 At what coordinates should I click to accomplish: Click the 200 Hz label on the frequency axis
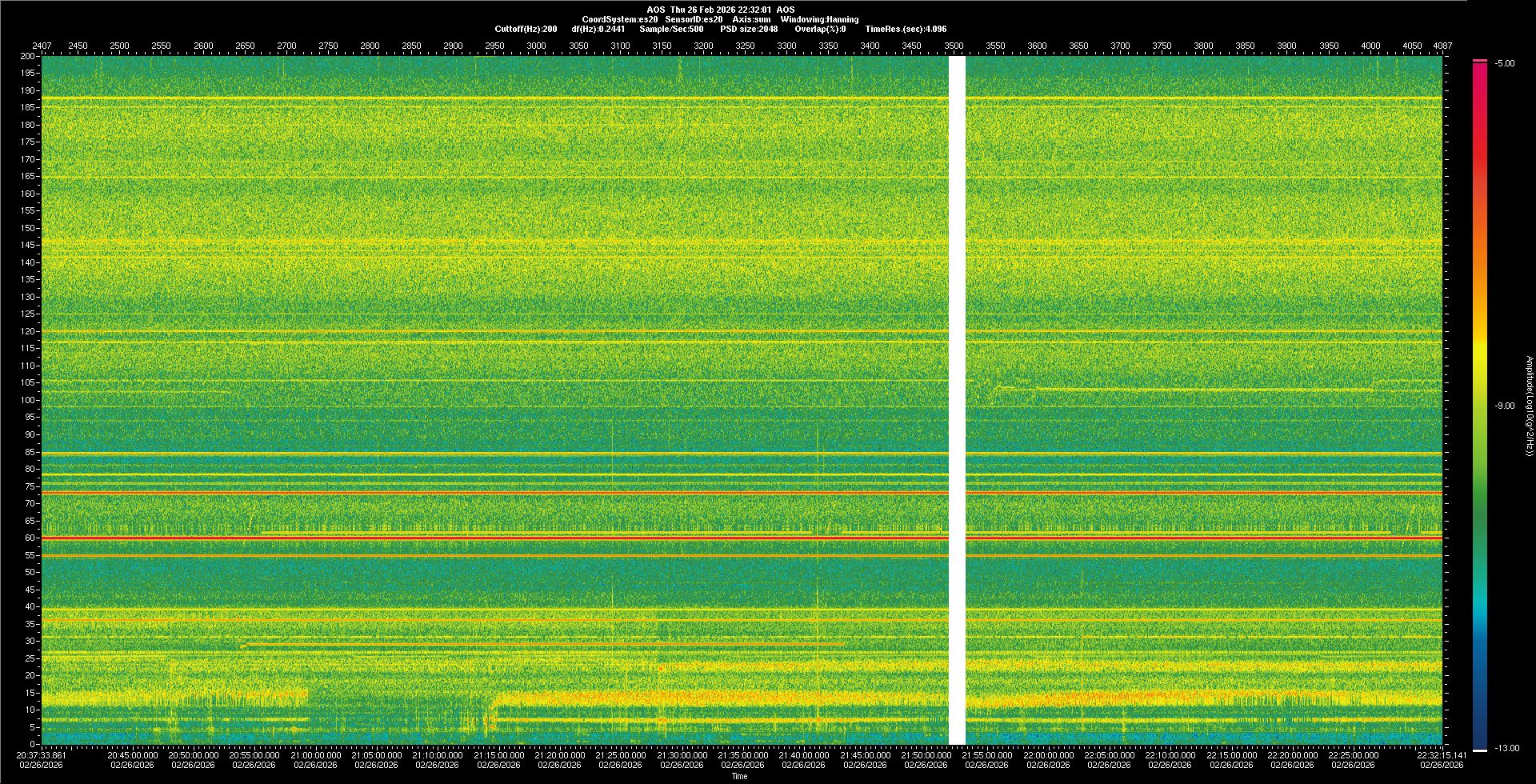[28, 57]
